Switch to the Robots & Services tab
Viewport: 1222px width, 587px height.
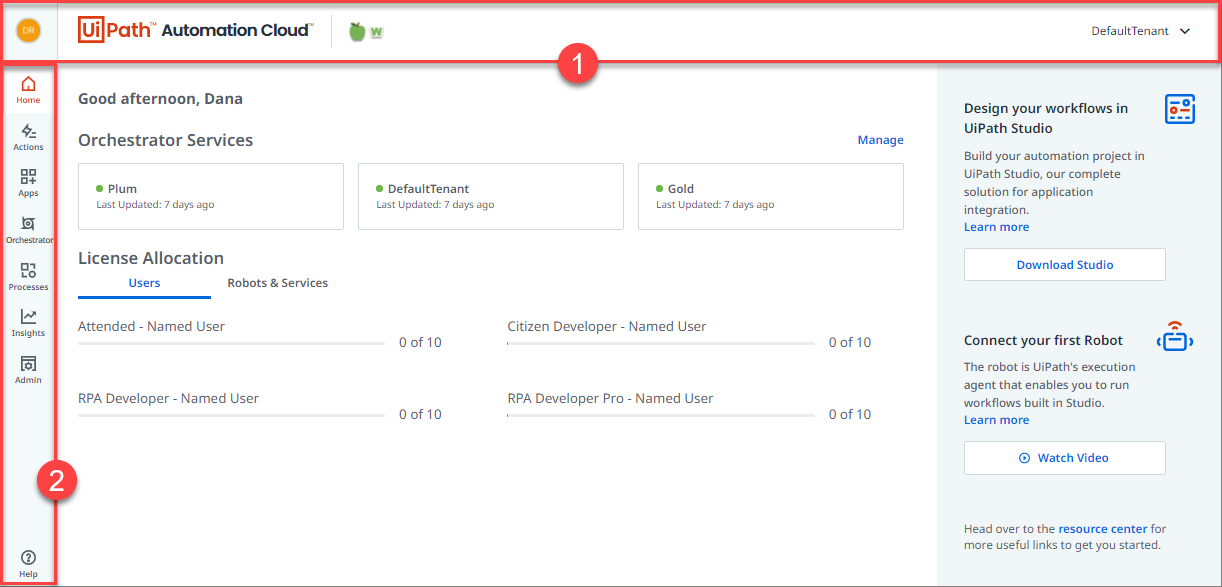pyautogui.click(x=278, y=283)
